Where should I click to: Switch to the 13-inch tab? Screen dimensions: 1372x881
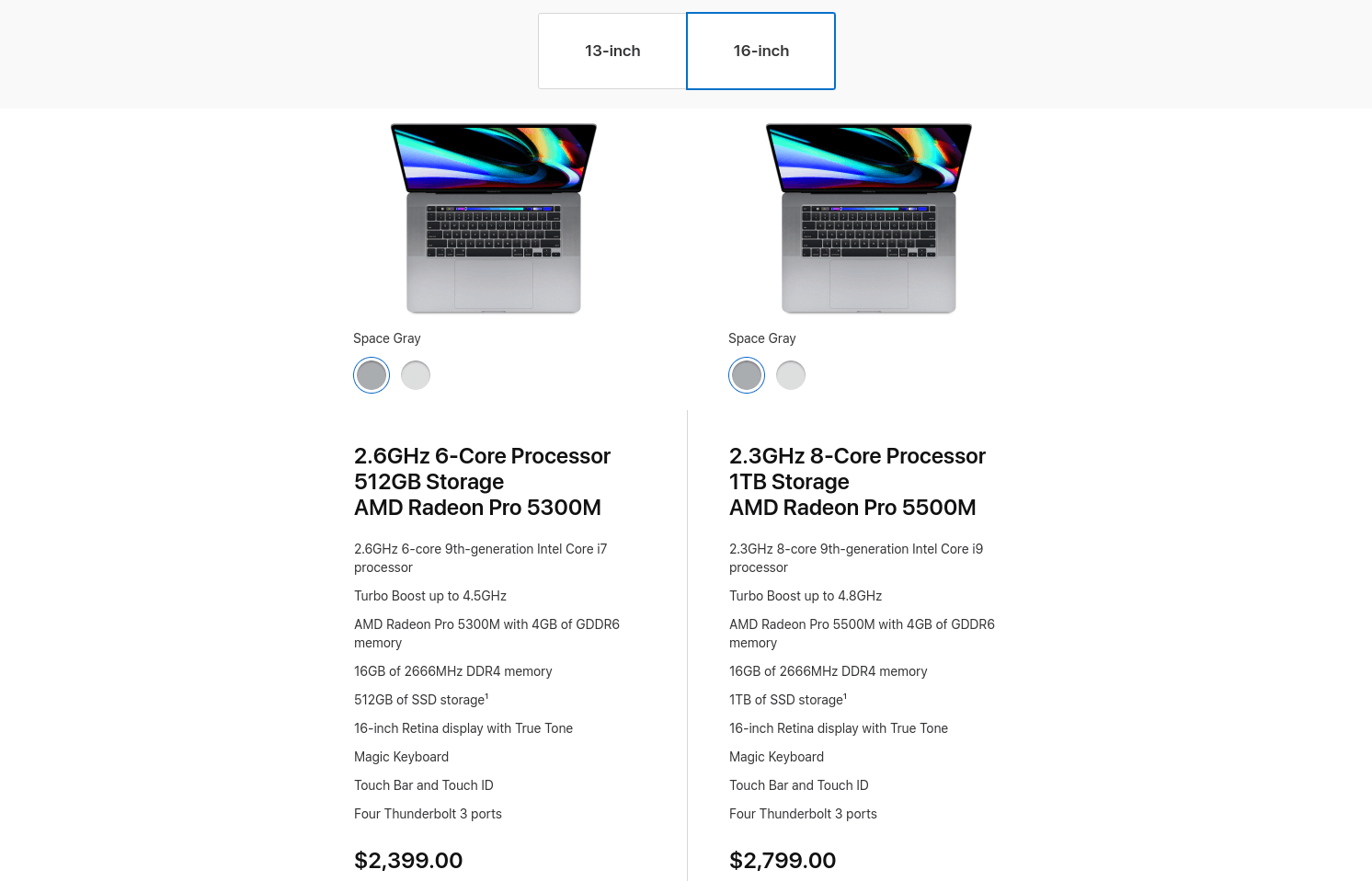click(x=612, y=51)
